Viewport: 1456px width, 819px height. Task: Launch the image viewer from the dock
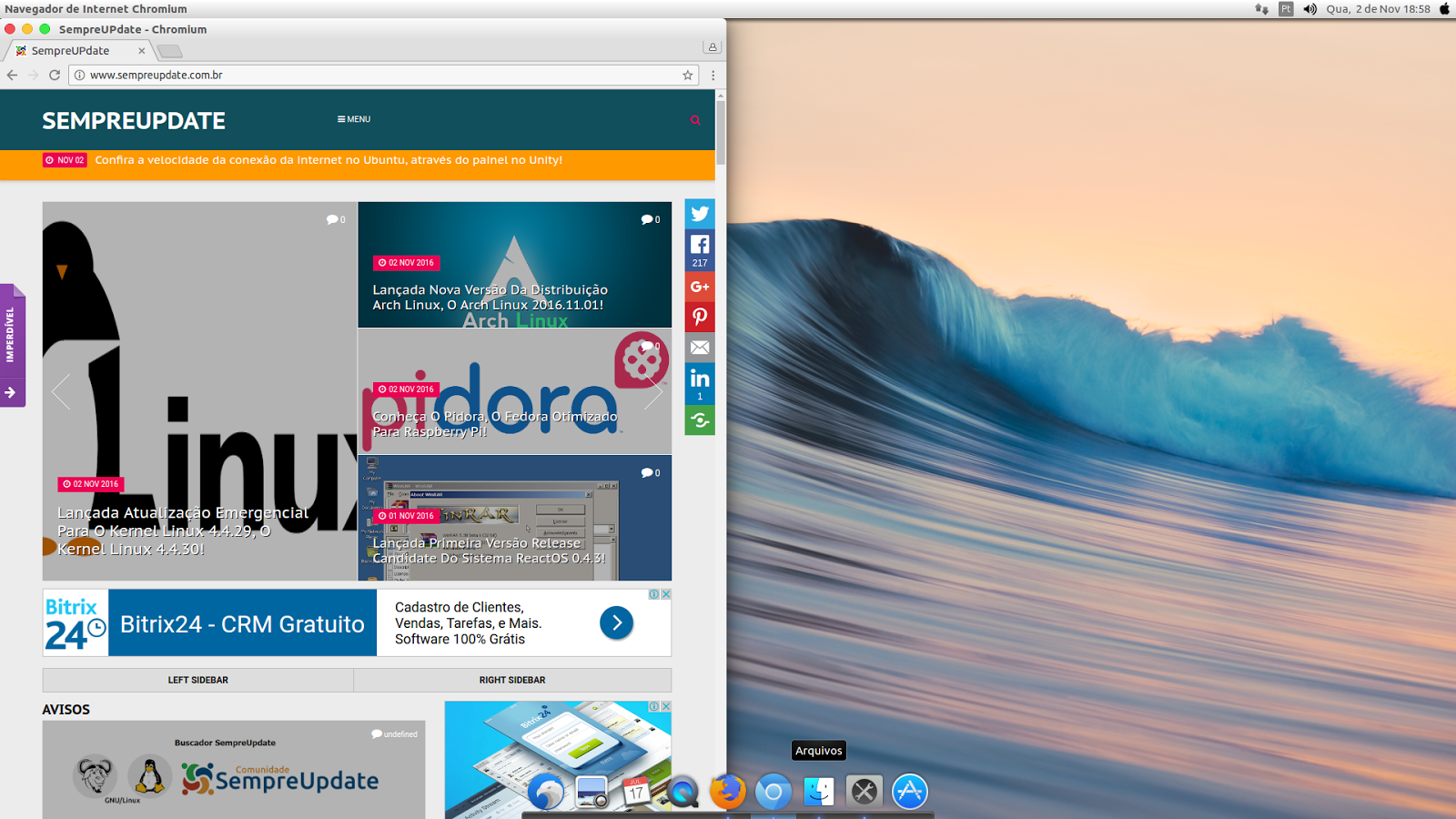591,792
